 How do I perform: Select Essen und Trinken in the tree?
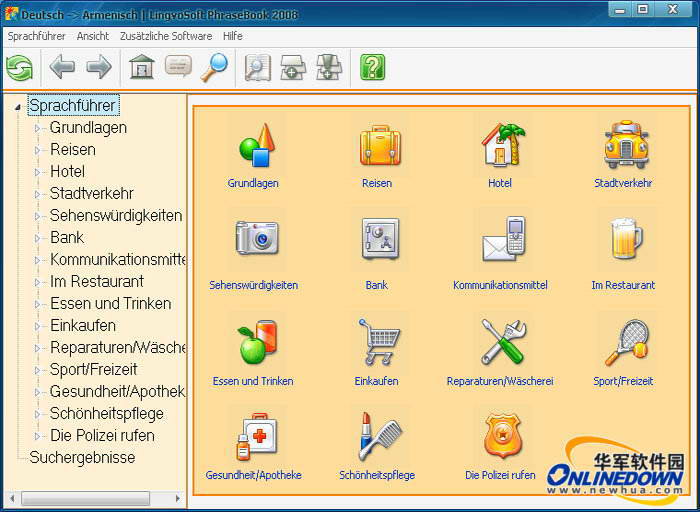click(111, 304)
